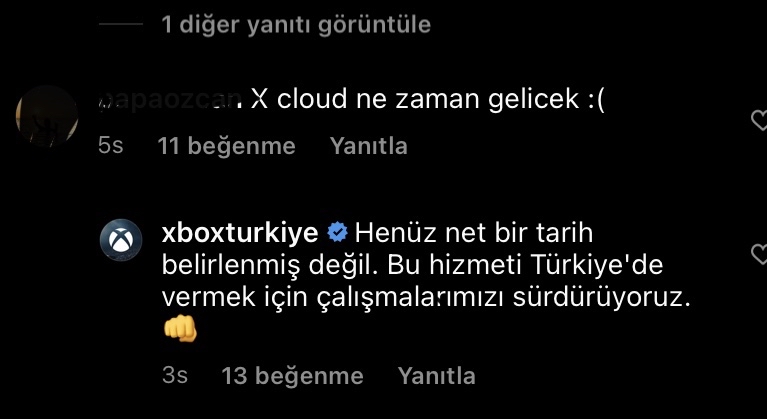Like the X cloud comment with heart icon
Viewport: 767px width, 419px height.
(759, 120)
